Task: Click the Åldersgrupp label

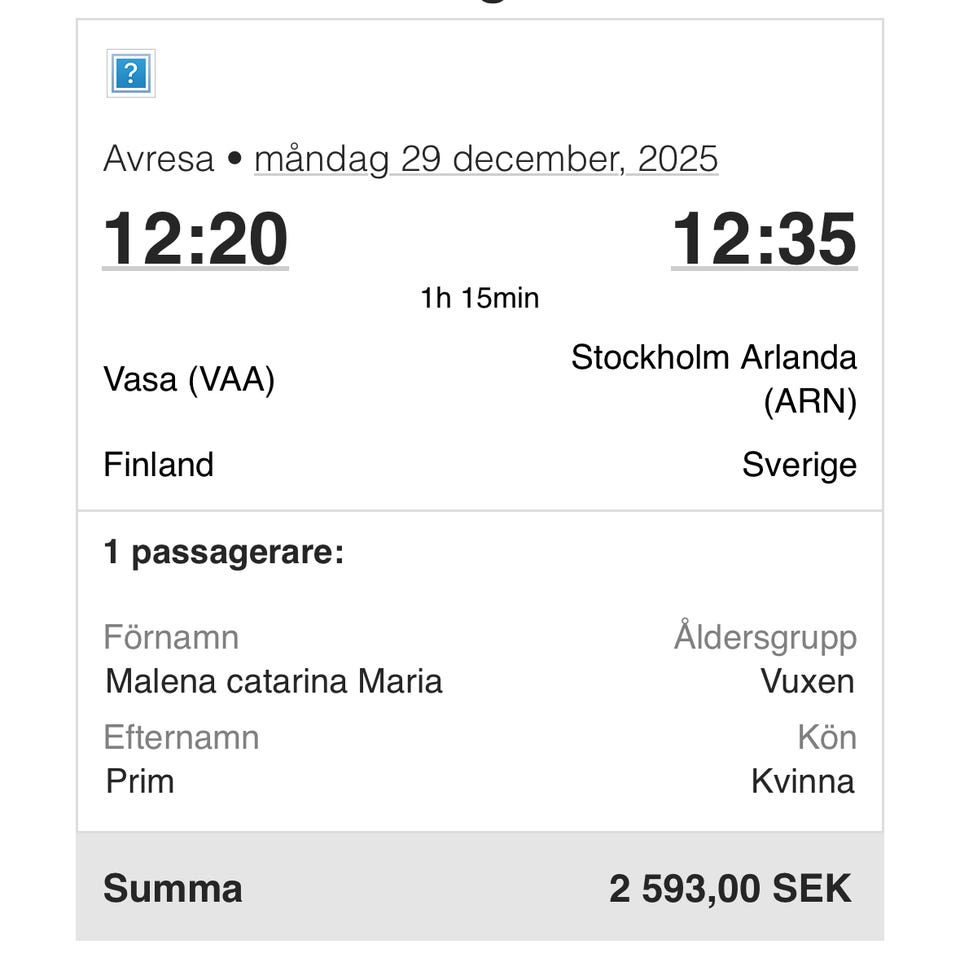Action: [765, 638]
